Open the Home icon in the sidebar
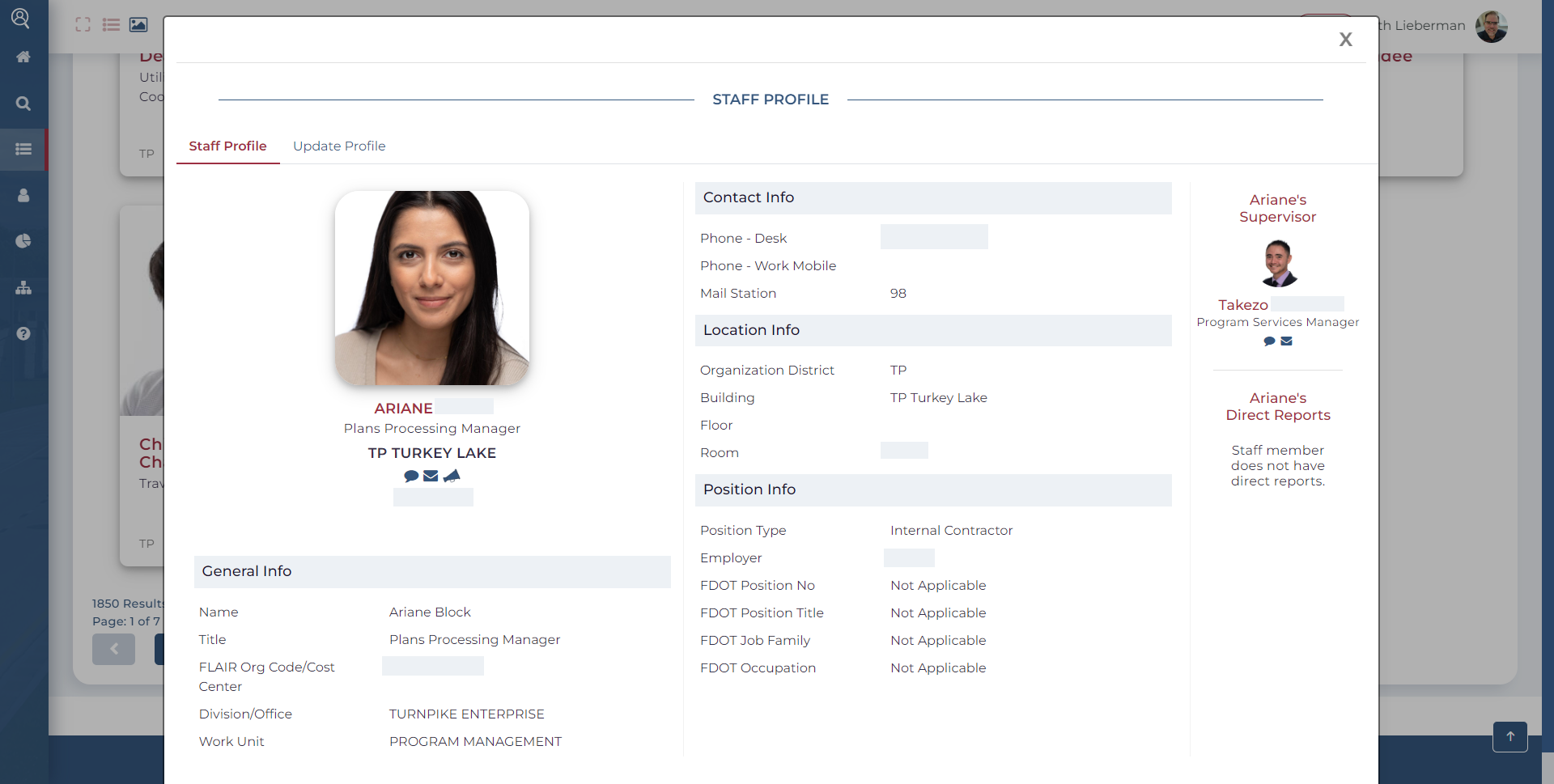Screen dimensions: 1554x784 click(x=23, y=57)
